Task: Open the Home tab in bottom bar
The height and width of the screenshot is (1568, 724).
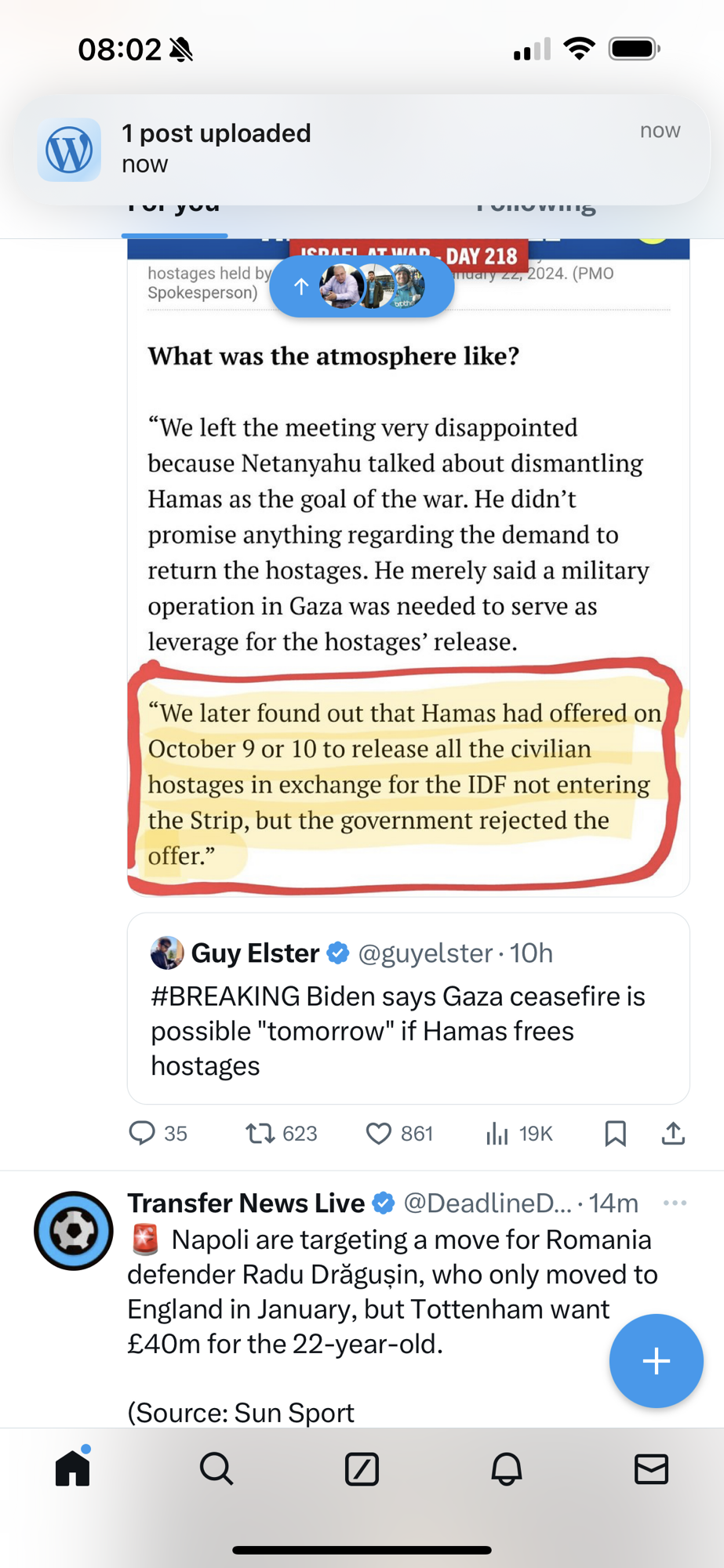Action: 73,1468
